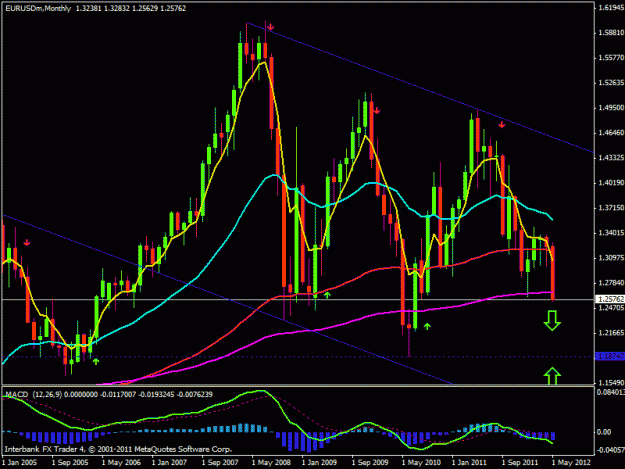Select green up arrow at the late-2005 low
Image resolution: width=625 pixels, height=469 pixels.
click(x=96, y=361)
